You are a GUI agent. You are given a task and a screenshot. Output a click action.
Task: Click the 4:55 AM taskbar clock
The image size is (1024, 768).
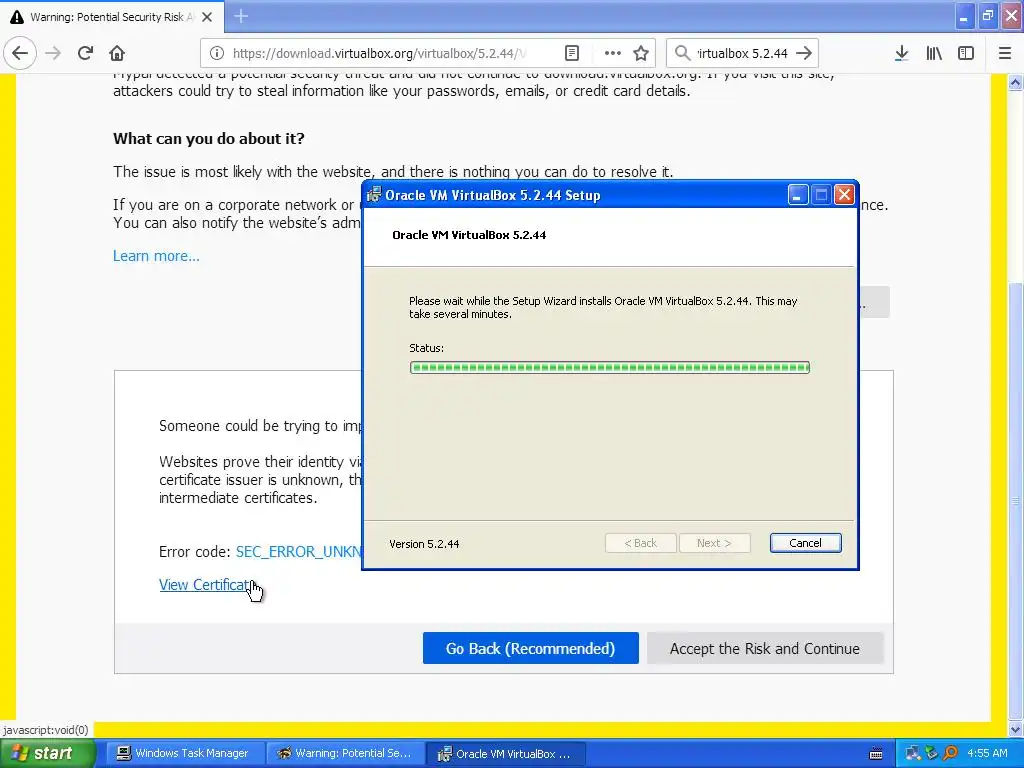tap(987, 753)
